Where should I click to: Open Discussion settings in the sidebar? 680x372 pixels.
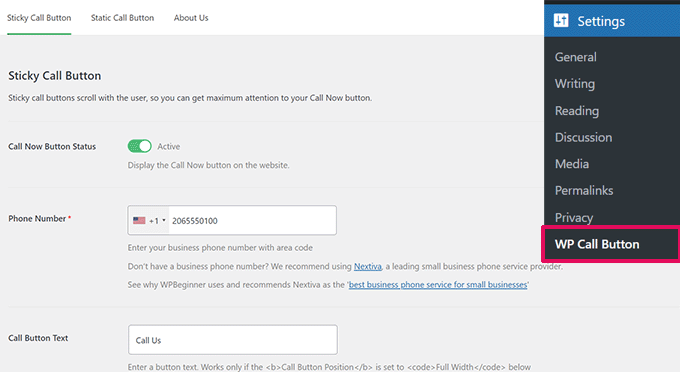click(x=583, y=137)
